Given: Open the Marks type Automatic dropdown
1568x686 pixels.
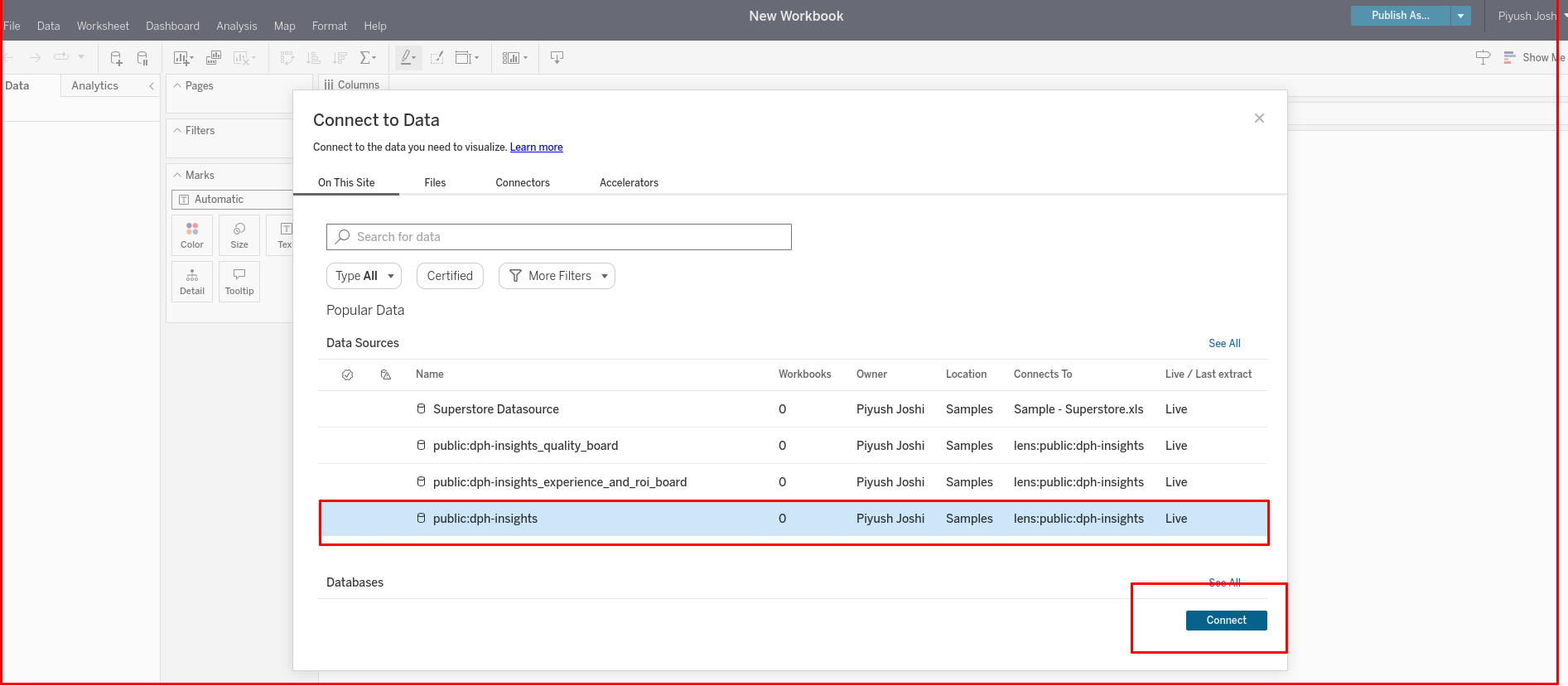Looking at the screenshot, I should click(232, 200).
